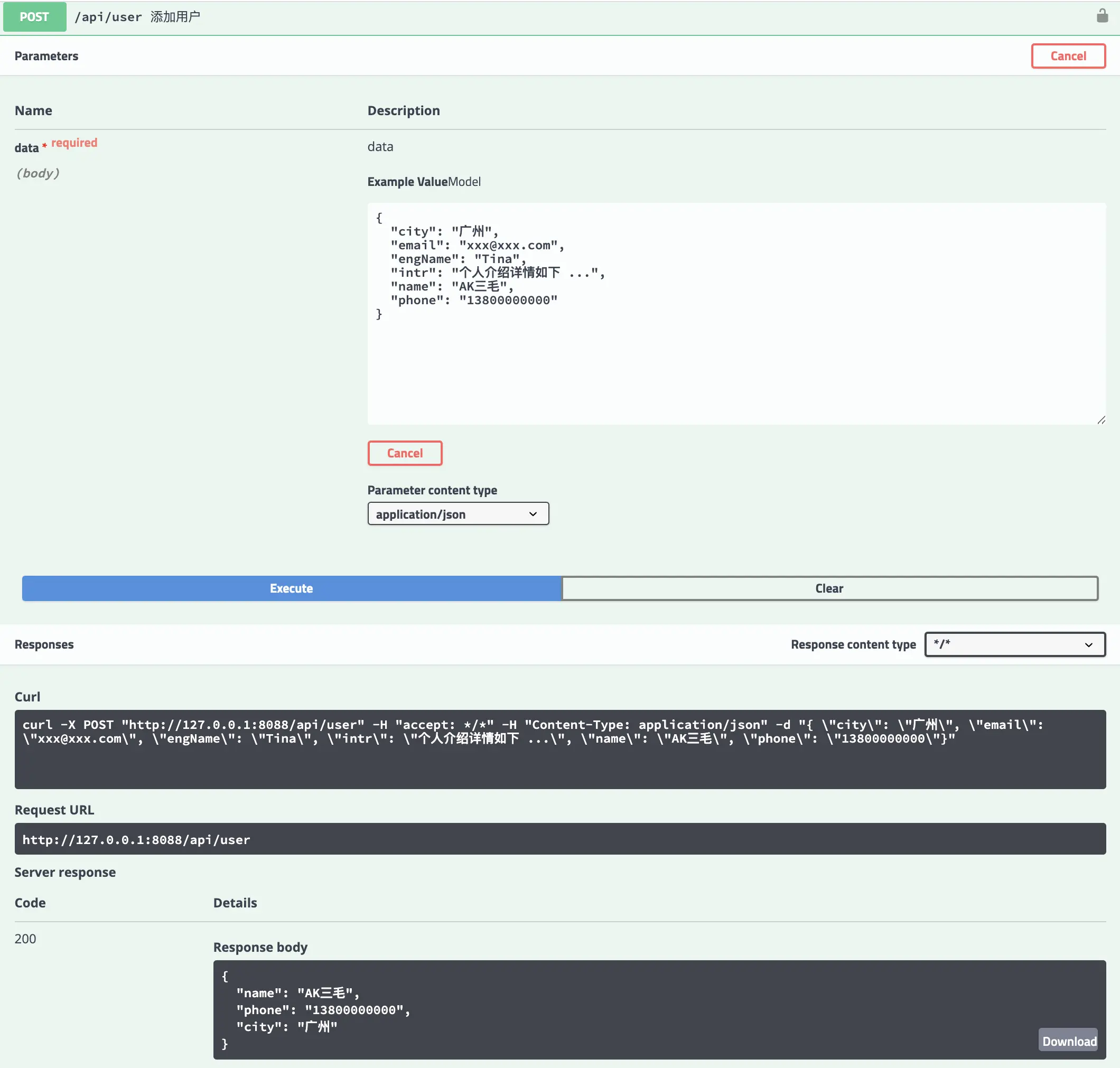Image resolution: width=1120 pixels, height=1068 pixels.
Task: Click the top-right Cancel button
Action: point(1068,56)
